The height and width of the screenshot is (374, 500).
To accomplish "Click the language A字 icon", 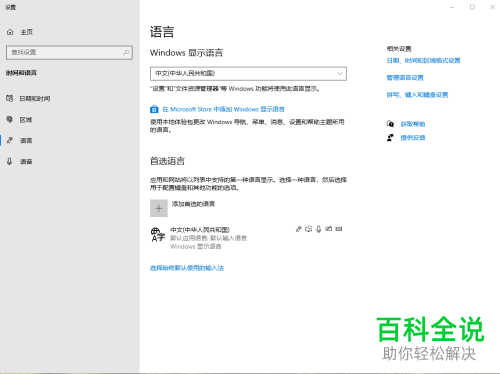I will tap(158, 234).
